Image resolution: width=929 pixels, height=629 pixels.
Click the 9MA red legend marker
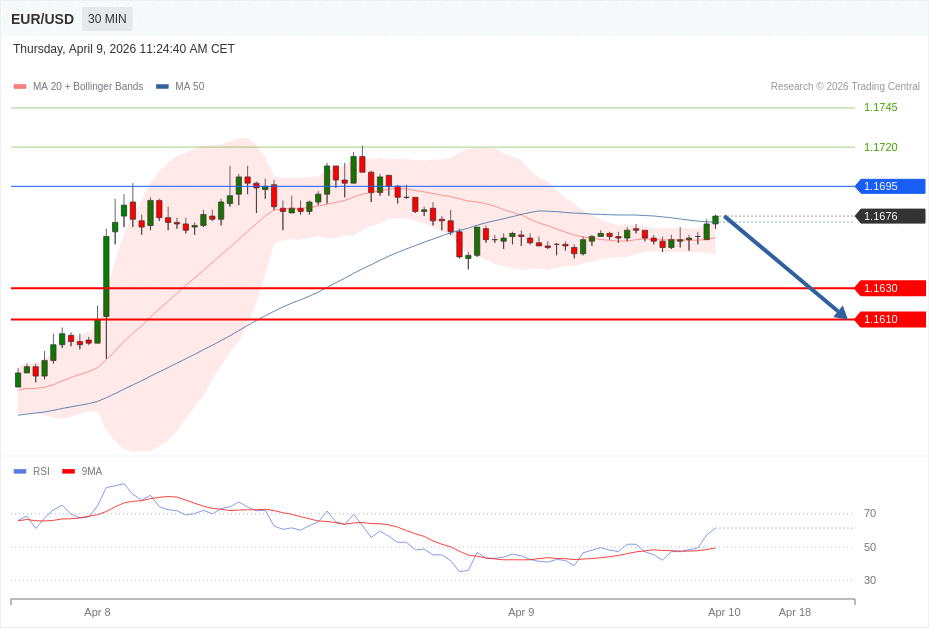(x=68, y=471)
